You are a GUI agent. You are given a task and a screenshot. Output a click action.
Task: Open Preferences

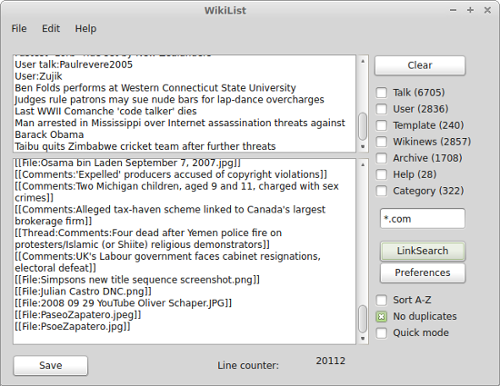(422, 273)
